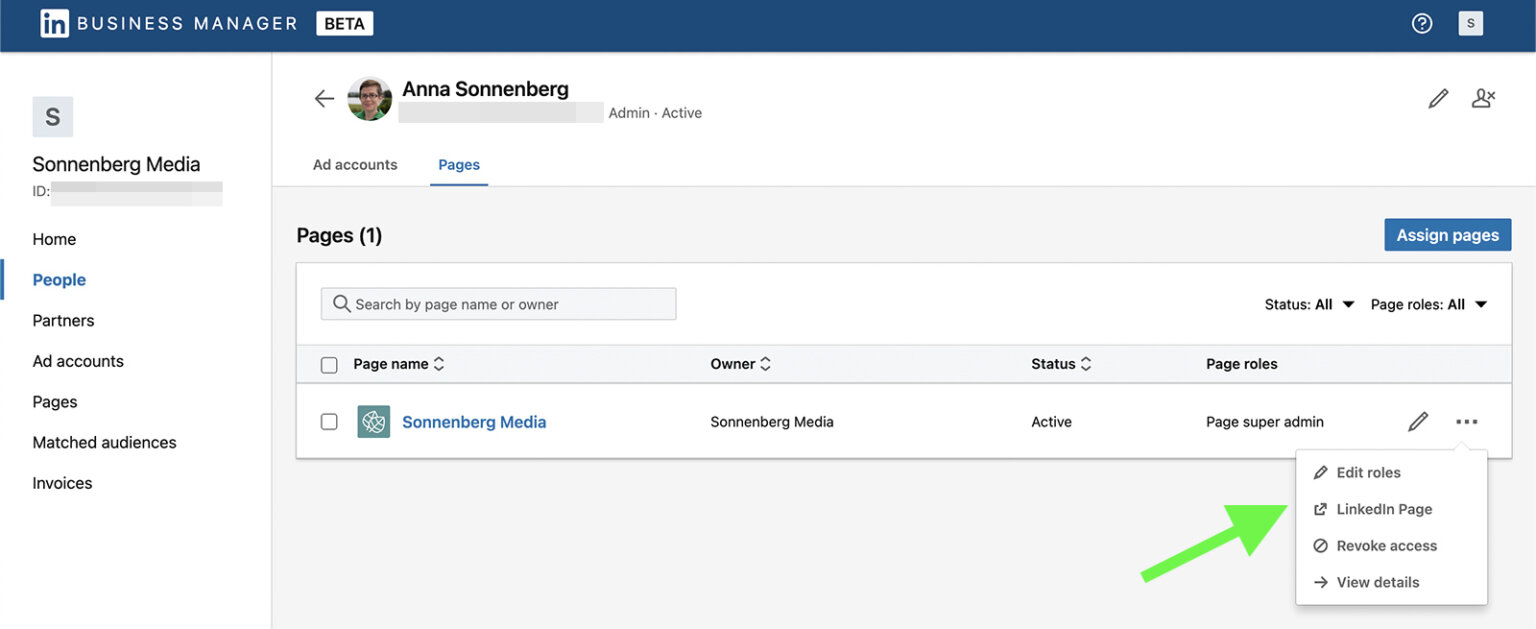Image resolution: width=1536 pixels, height=629 pixels.
Task: Click the S avatar in the top bar
Action: [1471, 22]
